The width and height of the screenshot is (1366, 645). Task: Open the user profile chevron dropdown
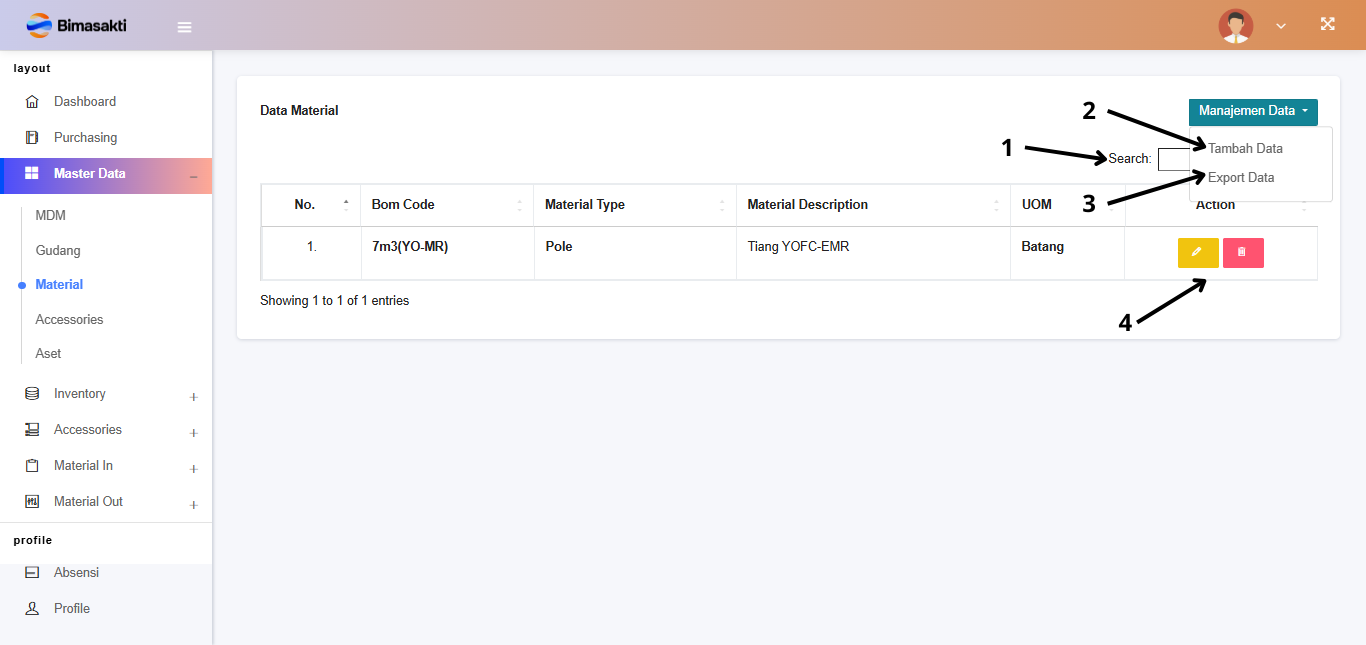pos(1280,26)
